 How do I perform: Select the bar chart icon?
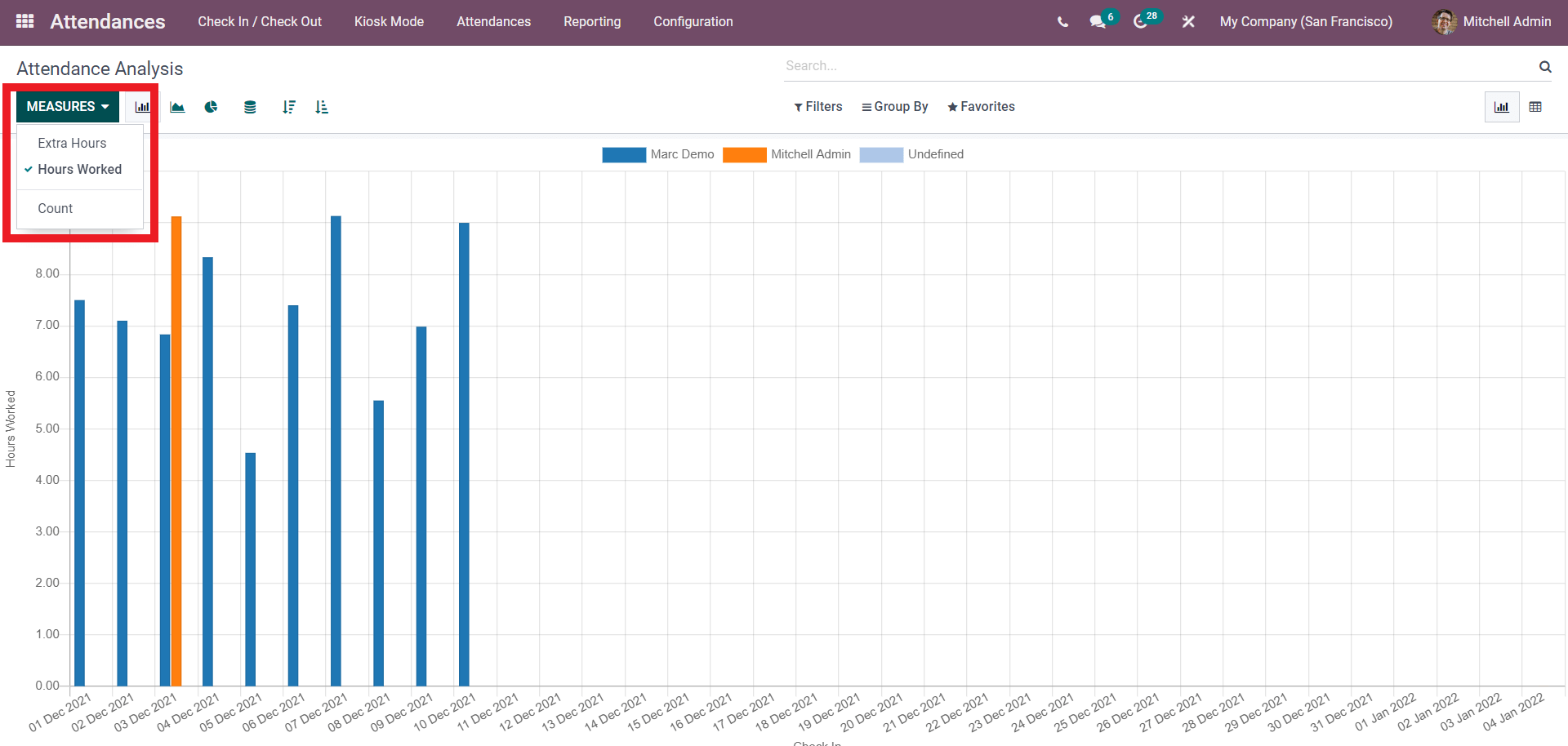142,107
